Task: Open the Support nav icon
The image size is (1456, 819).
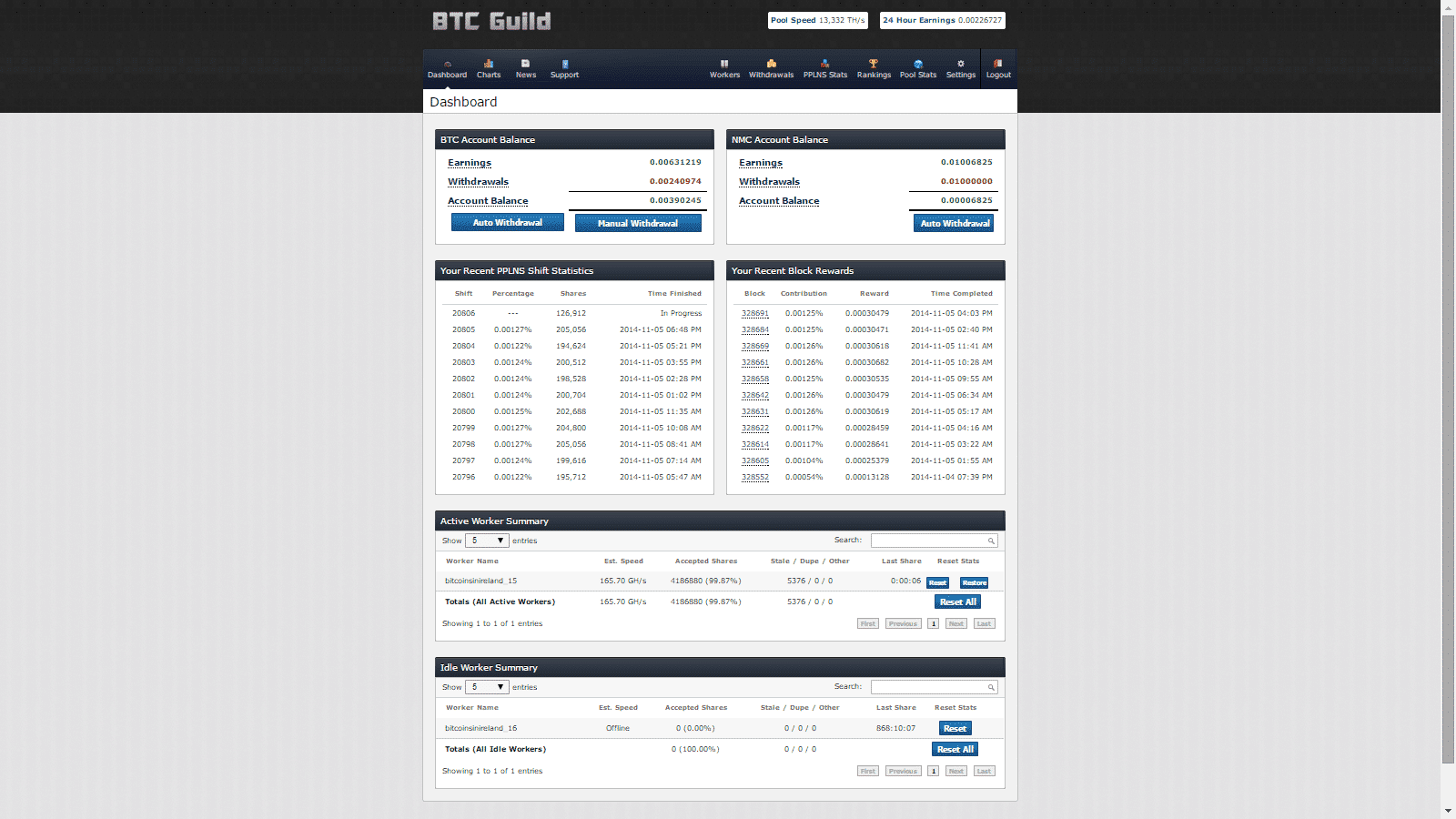Action: (x=564, y=64)
